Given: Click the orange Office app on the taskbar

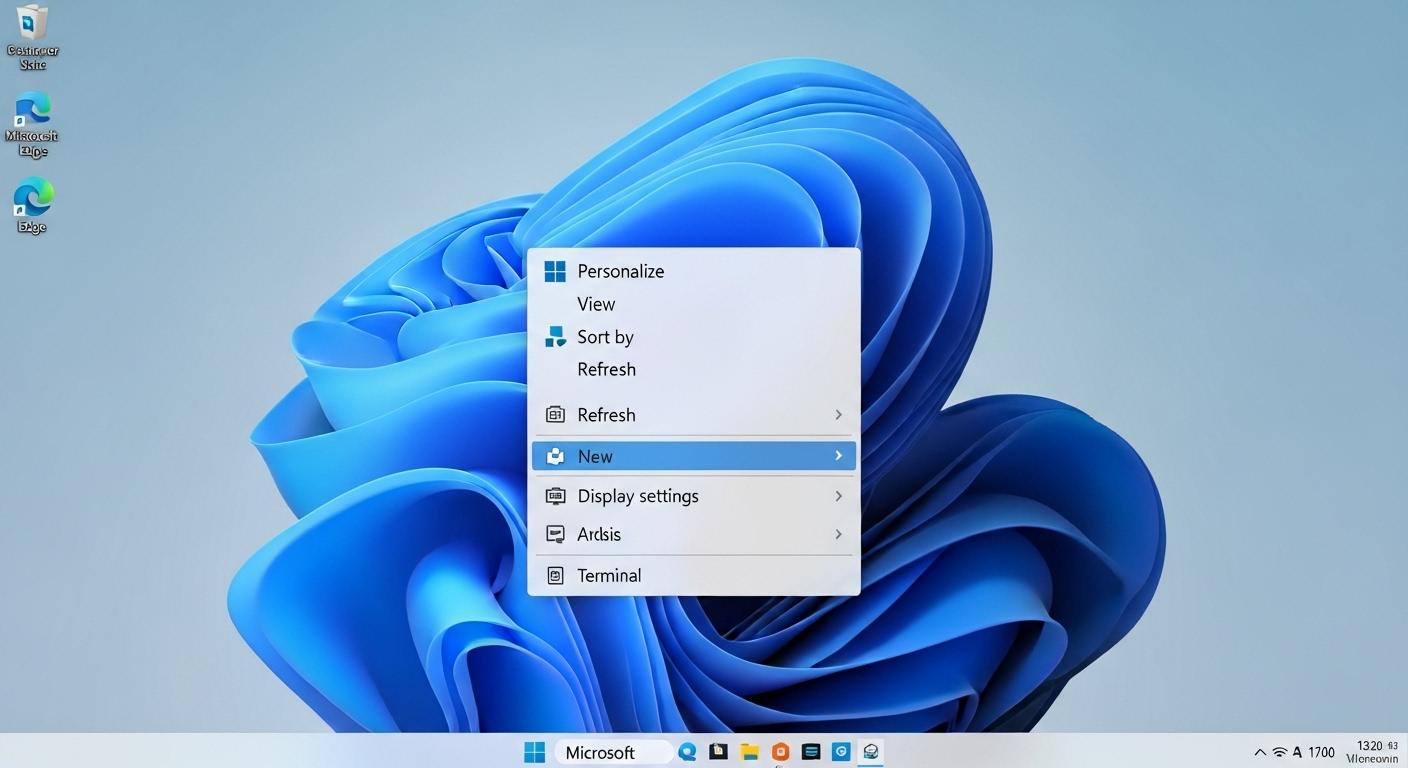Looking at the screenshot, I should point(779,751).
